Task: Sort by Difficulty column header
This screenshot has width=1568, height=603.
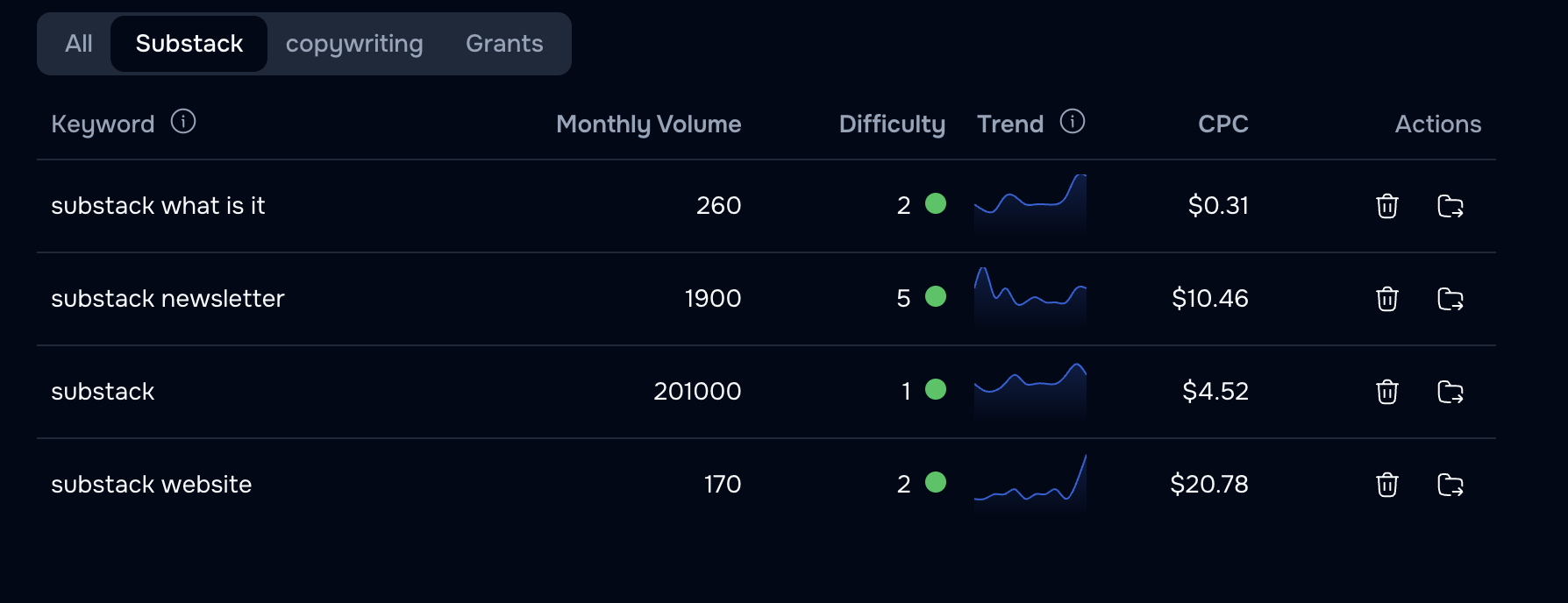Action: tap(892, 124)
